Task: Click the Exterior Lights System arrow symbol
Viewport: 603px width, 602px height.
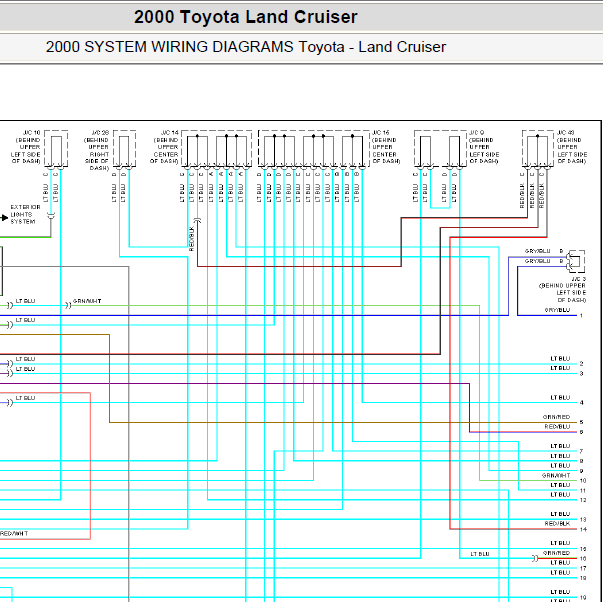Action: click(4, 218)
